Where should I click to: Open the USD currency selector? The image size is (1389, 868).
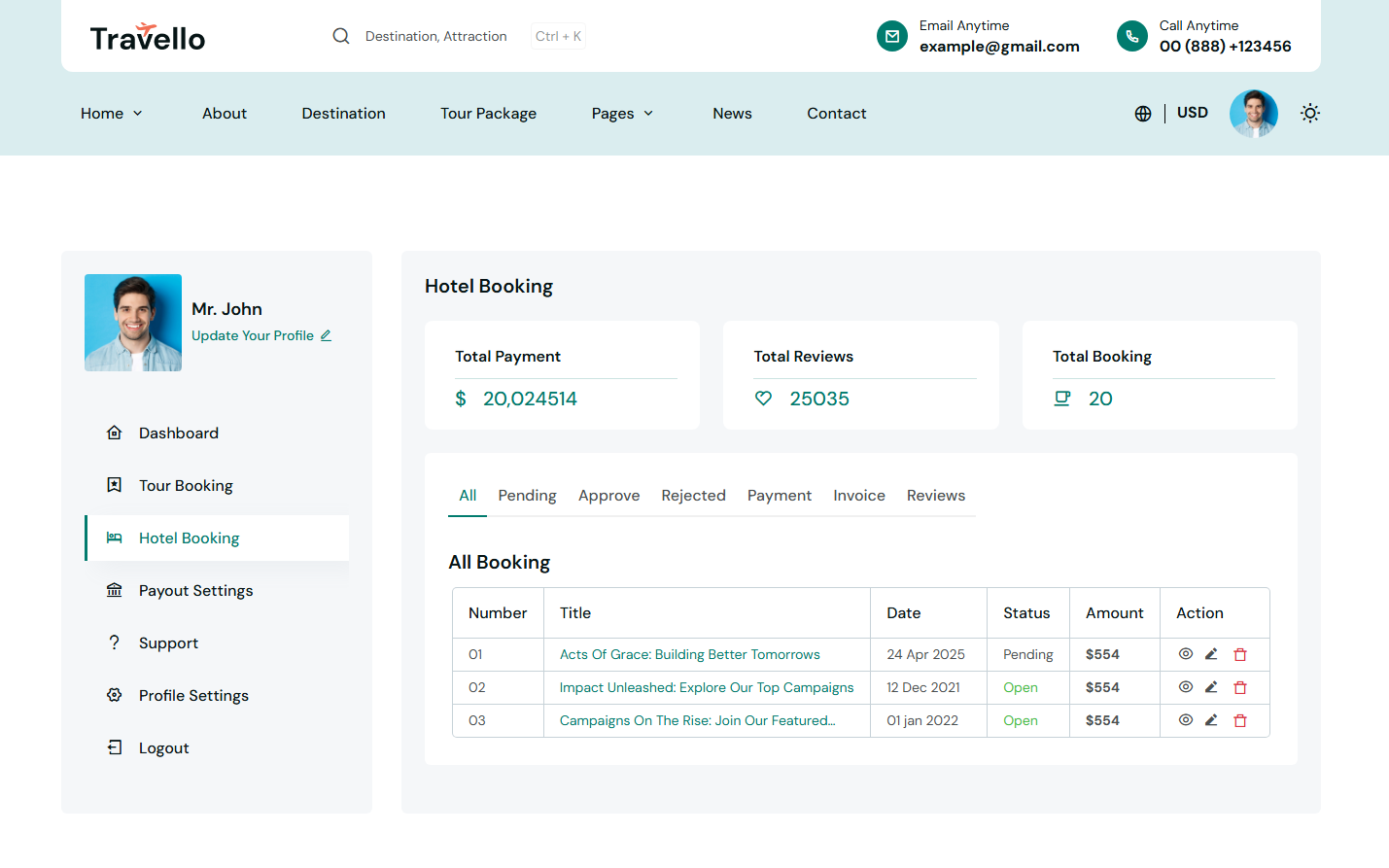pos(1192,113)
